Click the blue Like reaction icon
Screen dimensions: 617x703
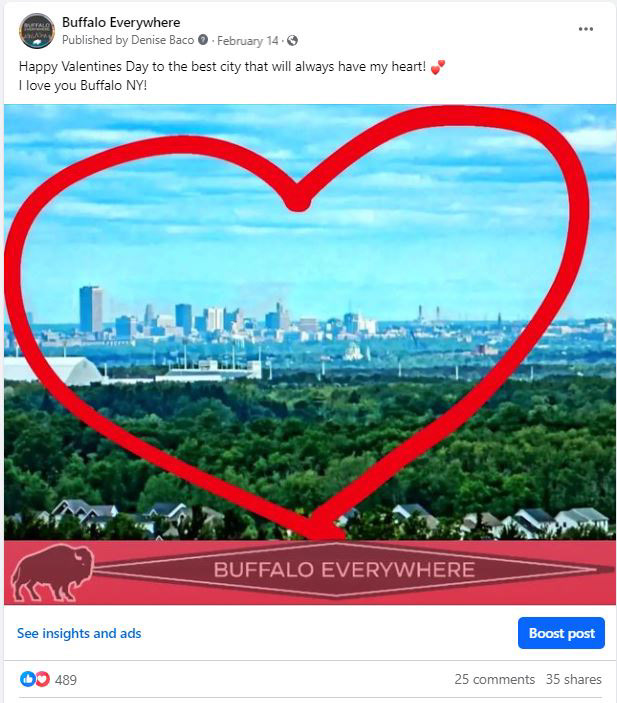coord(27,679)
